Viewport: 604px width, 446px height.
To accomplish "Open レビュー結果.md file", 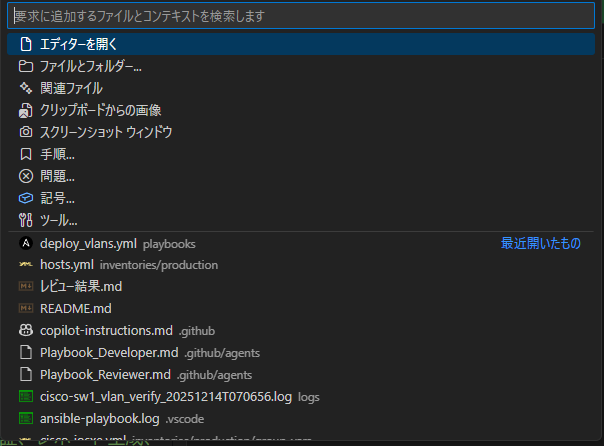I will (x=81, y=287).
